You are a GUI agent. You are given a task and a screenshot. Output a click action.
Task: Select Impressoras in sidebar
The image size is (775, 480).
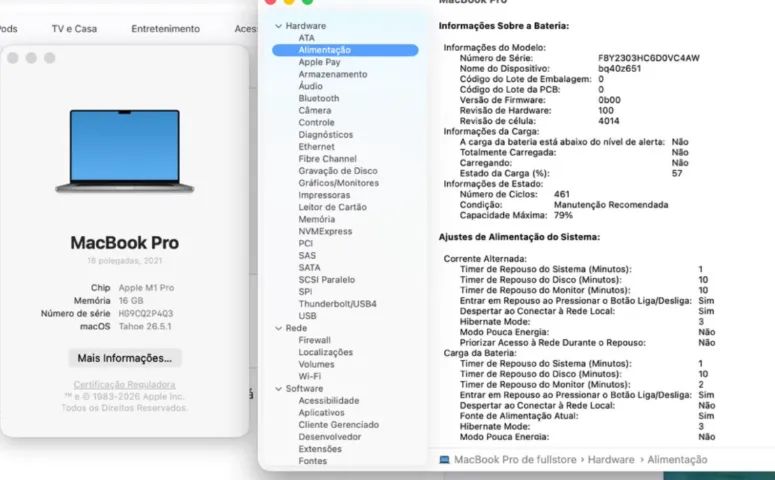point(324,195)
